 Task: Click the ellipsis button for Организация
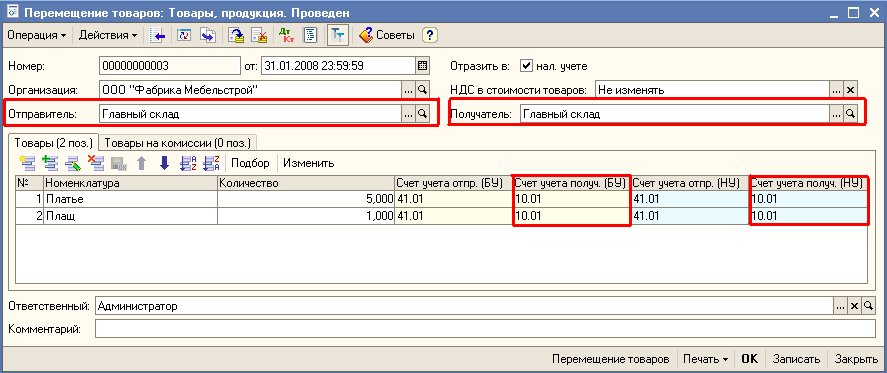(x=408, y=90)
